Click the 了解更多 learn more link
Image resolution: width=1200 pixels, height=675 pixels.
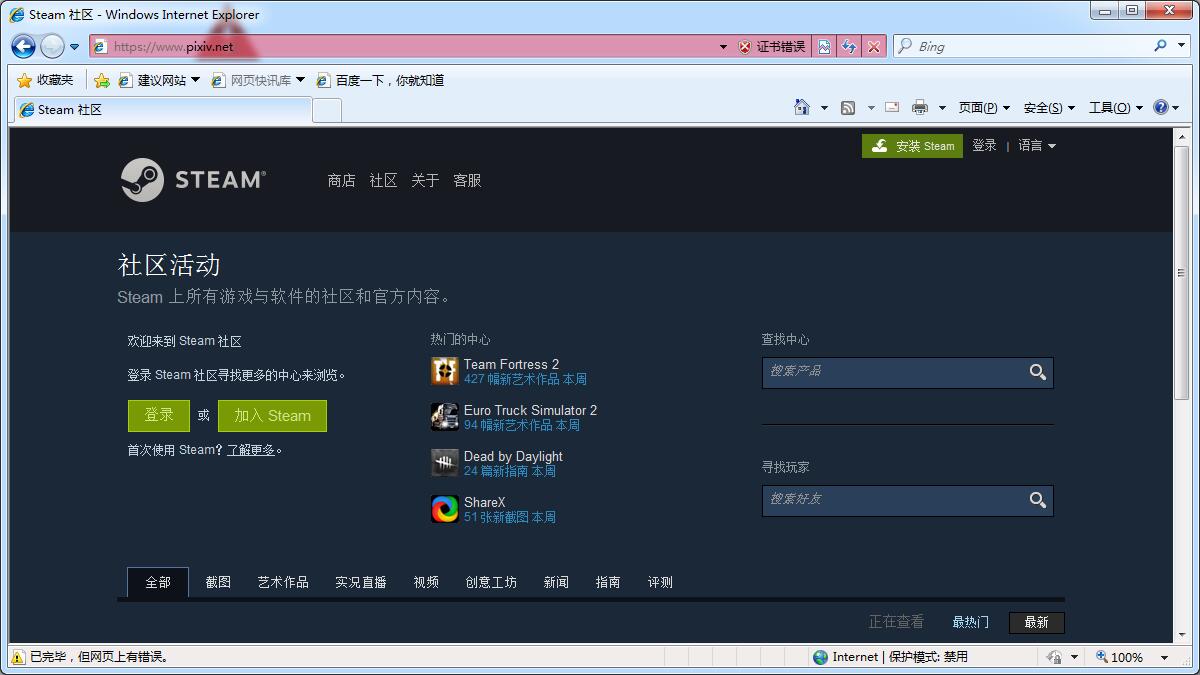[250, 450]
